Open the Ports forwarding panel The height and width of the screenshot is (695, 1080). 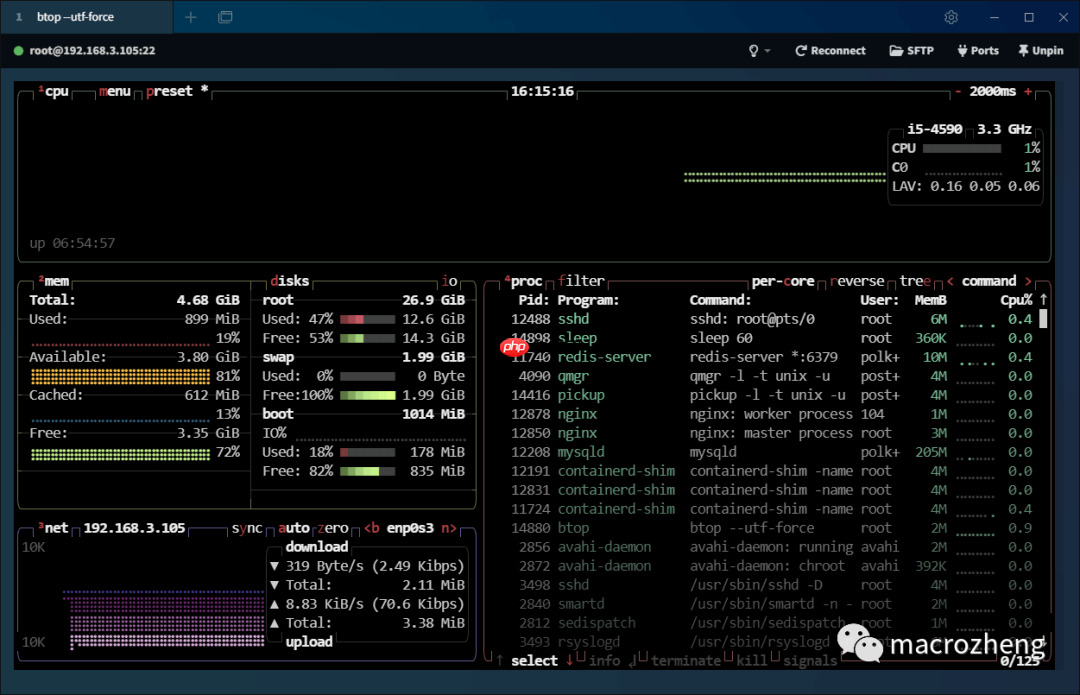[x=977, y=50]
